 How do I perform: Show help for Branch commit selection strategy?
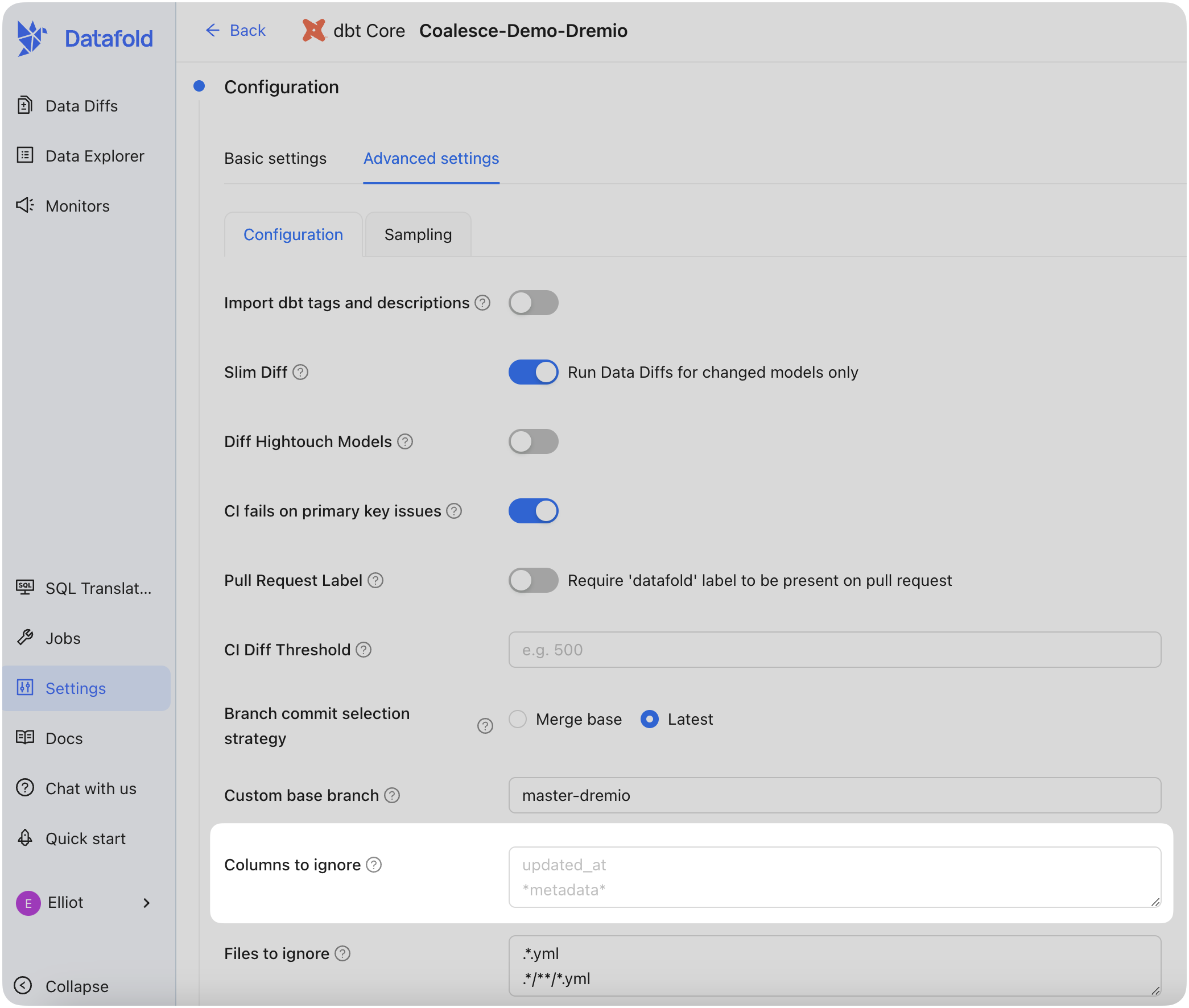click(485, 726)
